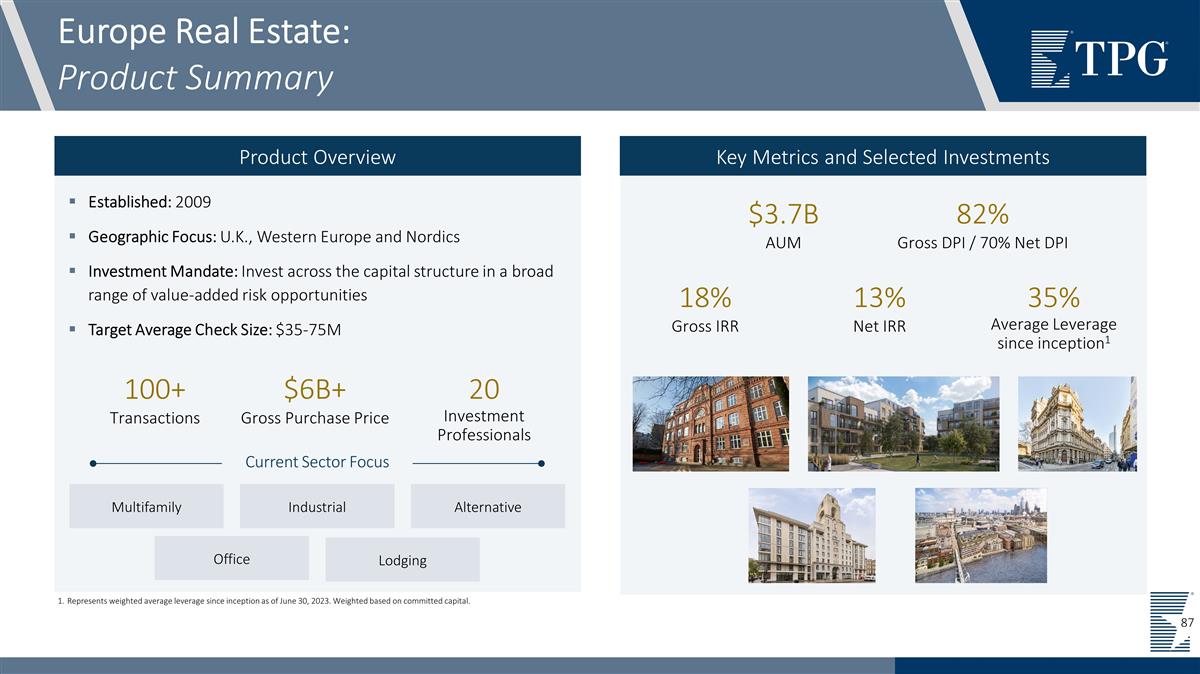This screenshot has height=674, width=1200.
Task: Select the Industrial sector box
Action: click(317, 507)
